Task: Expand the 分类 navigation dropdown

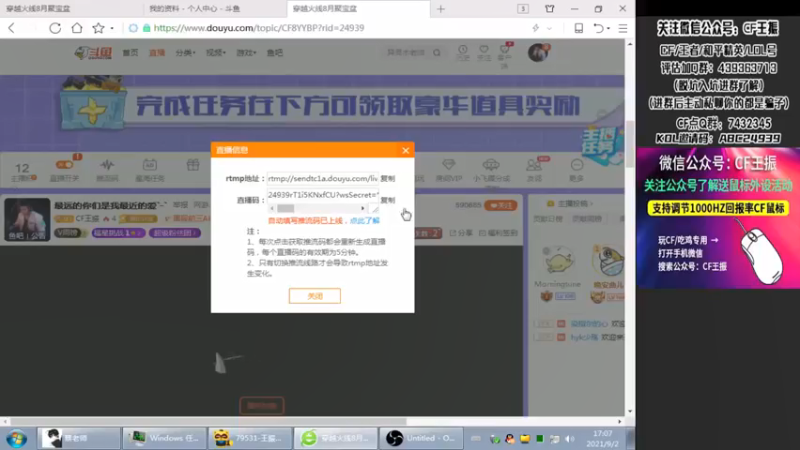Action: tap(185, 53)
